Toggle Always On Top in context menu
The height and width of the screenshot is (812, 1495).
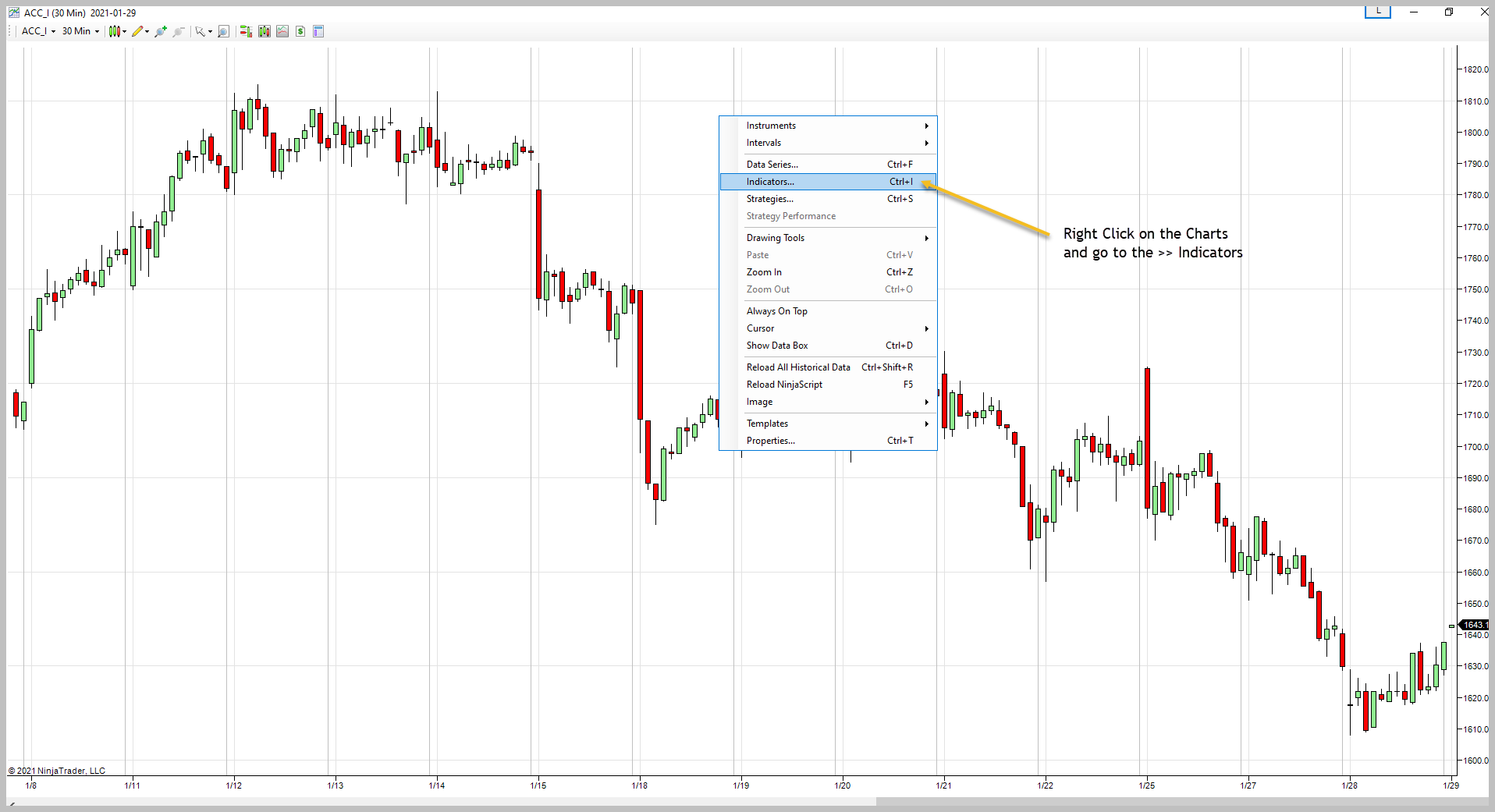click(828, 311)
